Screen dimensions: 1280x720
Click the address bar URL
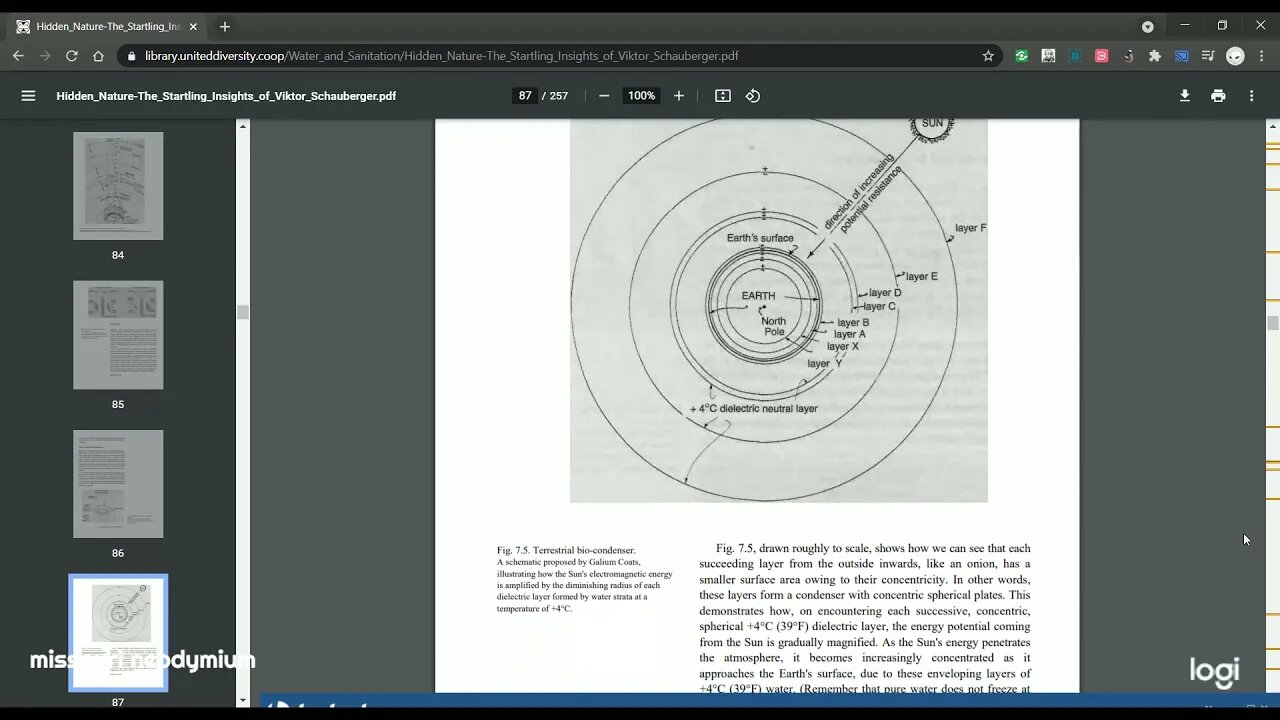pos(441,56)
